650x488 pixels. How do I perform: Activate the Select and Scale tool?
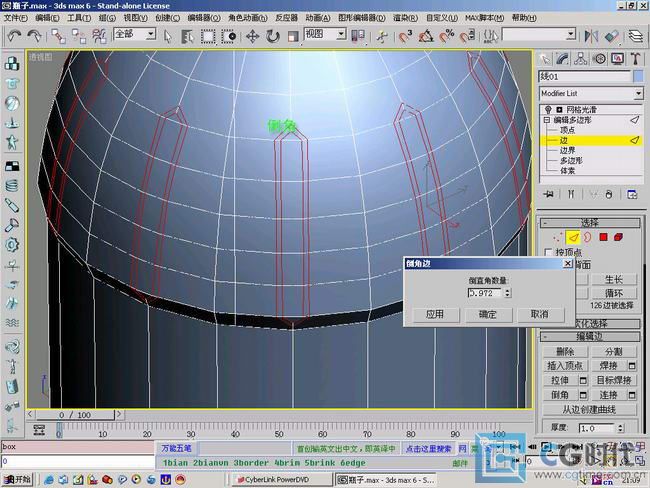coord(293,36)
